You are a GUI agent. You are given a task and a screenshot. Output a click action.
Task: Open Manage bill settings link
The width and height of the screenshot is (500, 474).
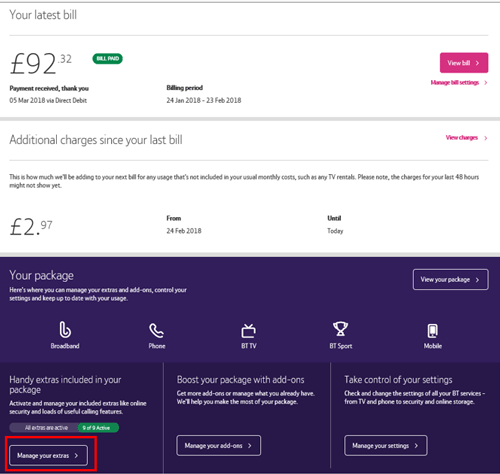click(459, 82)
